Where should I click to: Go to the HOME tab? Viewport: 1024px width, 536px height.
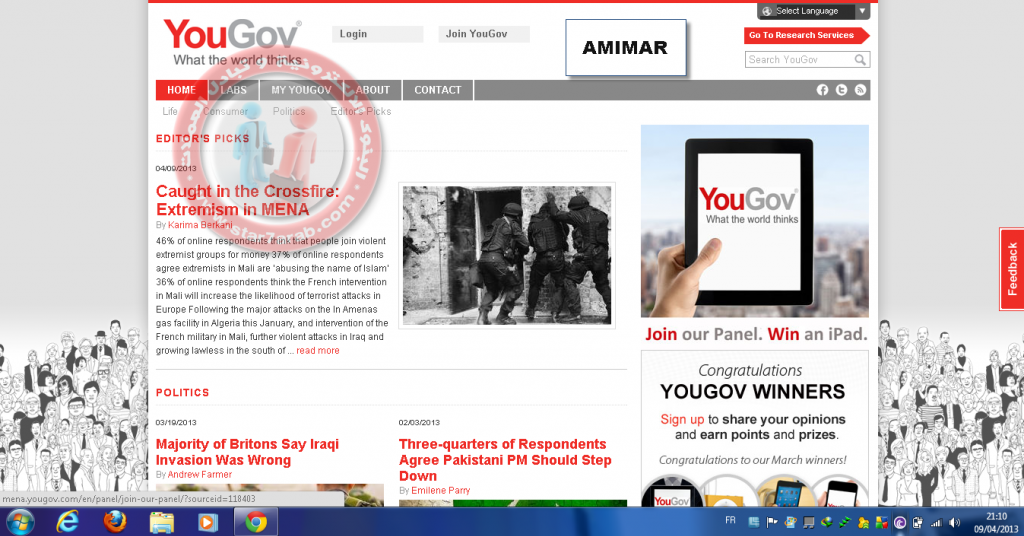pyautogui.click(x=181, y=90)
